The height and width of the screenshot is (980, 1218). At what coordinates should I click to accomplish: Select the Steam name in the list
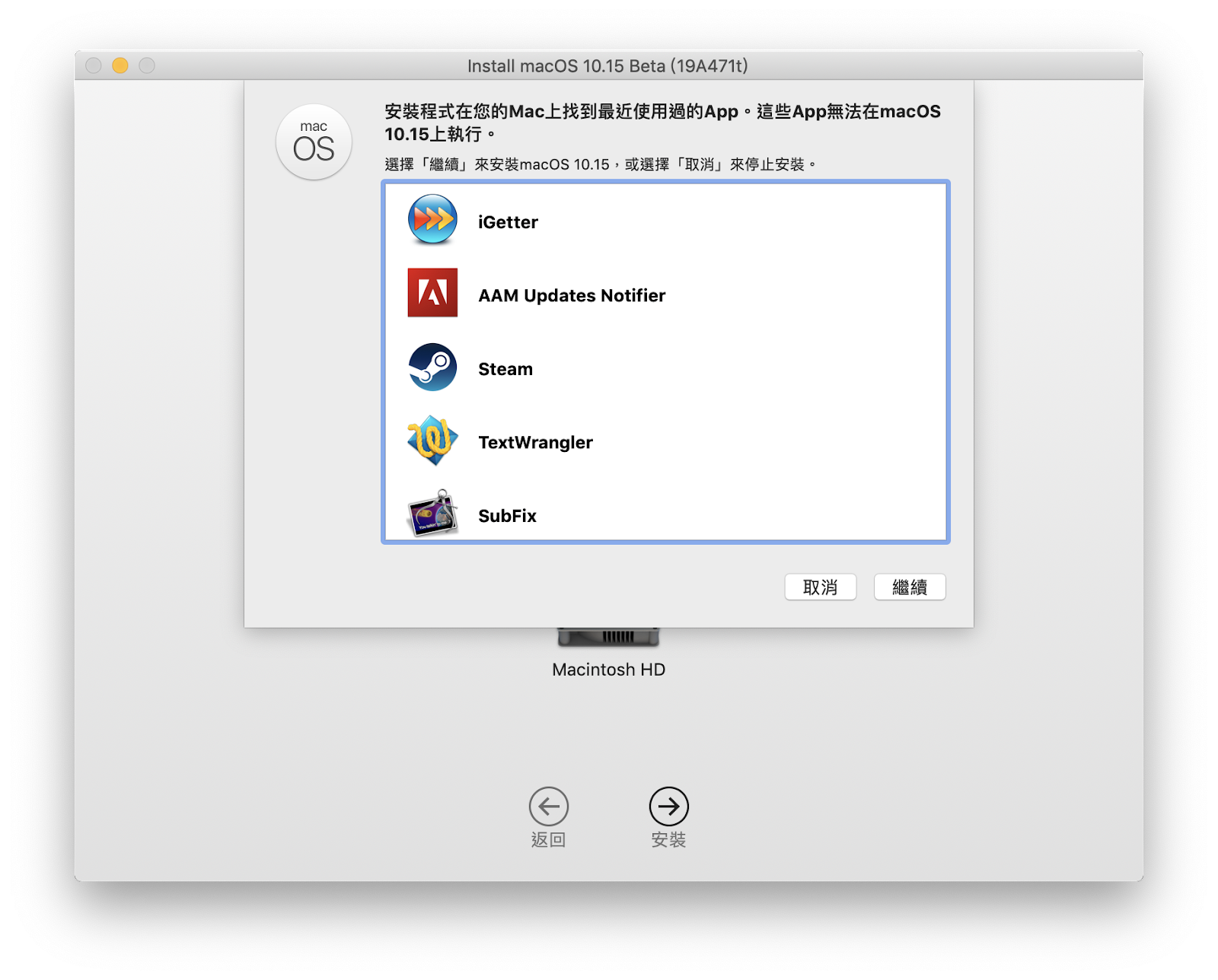505,369
